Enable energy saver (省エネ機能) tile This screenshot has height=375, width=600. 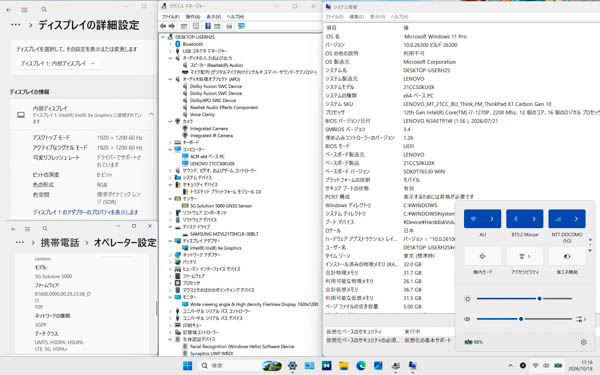(567, 256)
